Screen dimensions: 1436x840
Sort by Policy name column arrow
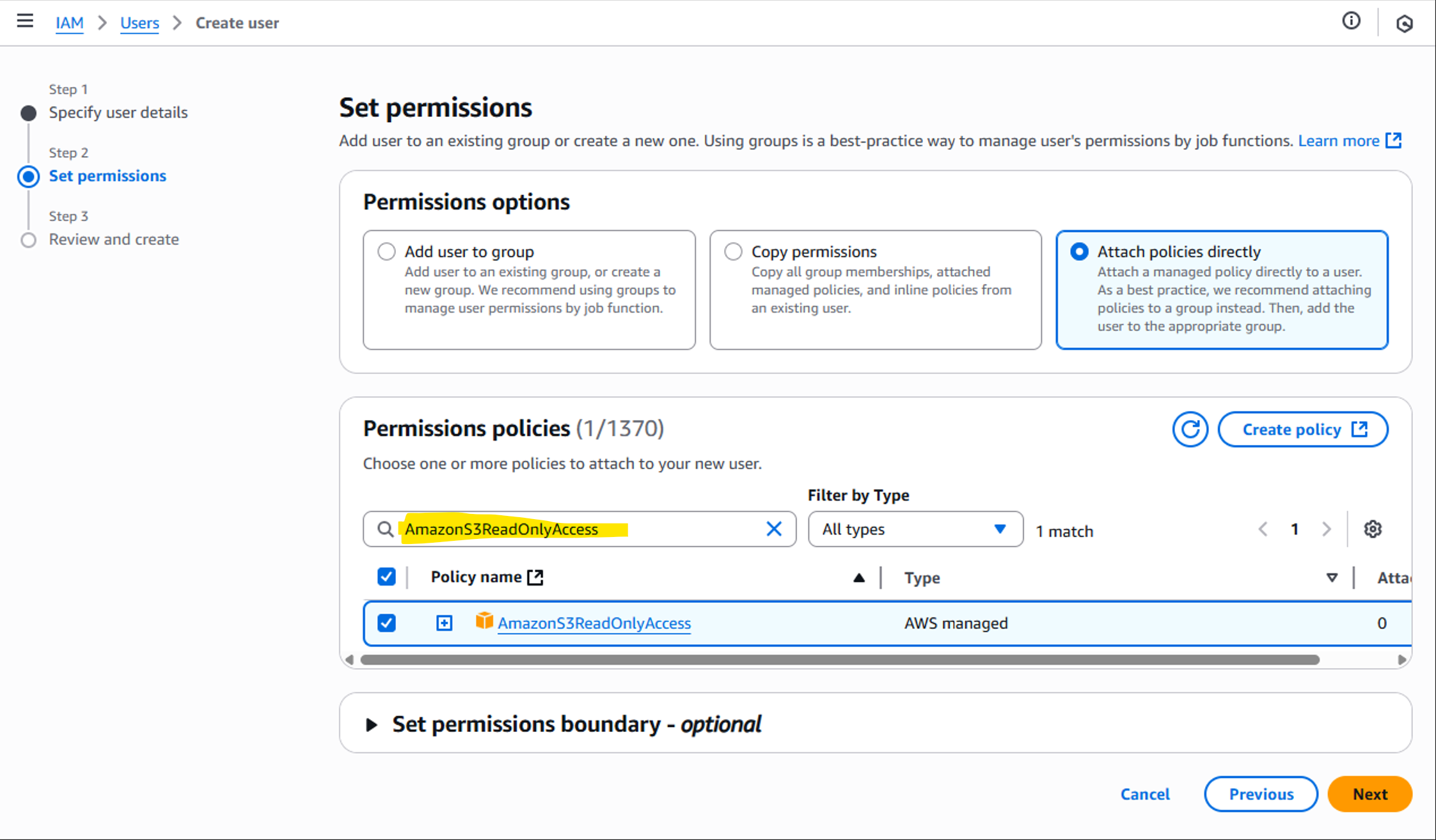[x=859, y=578]
